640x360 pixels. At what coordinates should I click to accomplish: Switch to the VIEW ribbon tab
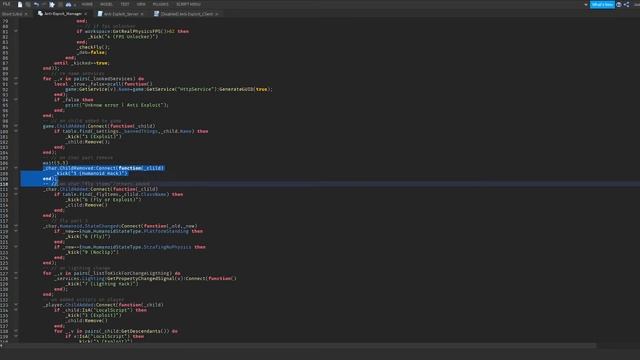click(141, 4)
